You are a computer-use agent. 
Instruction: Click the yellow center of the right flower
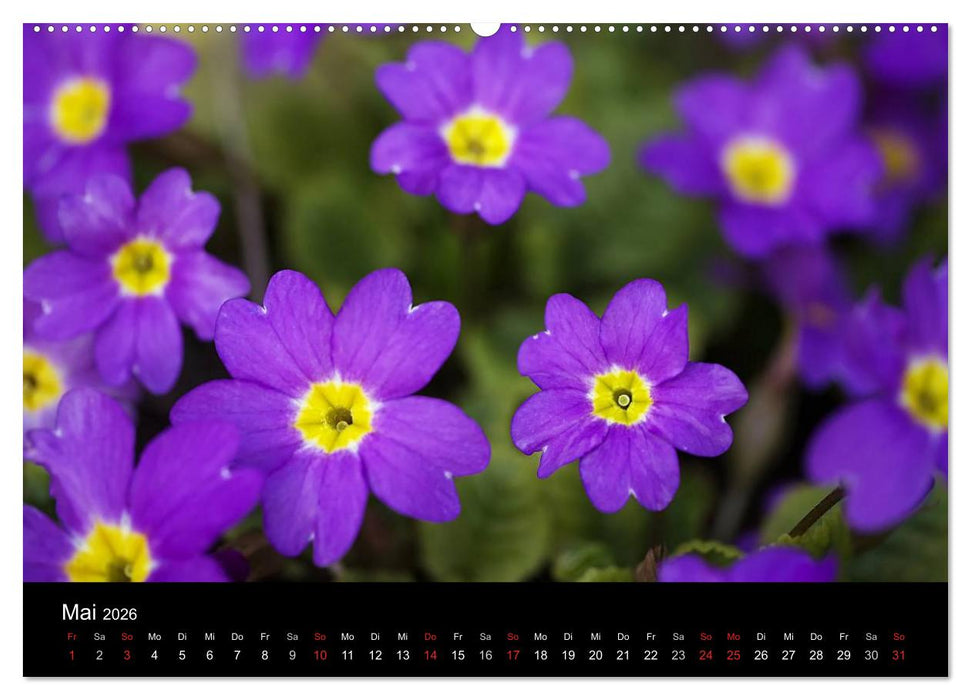624,397
